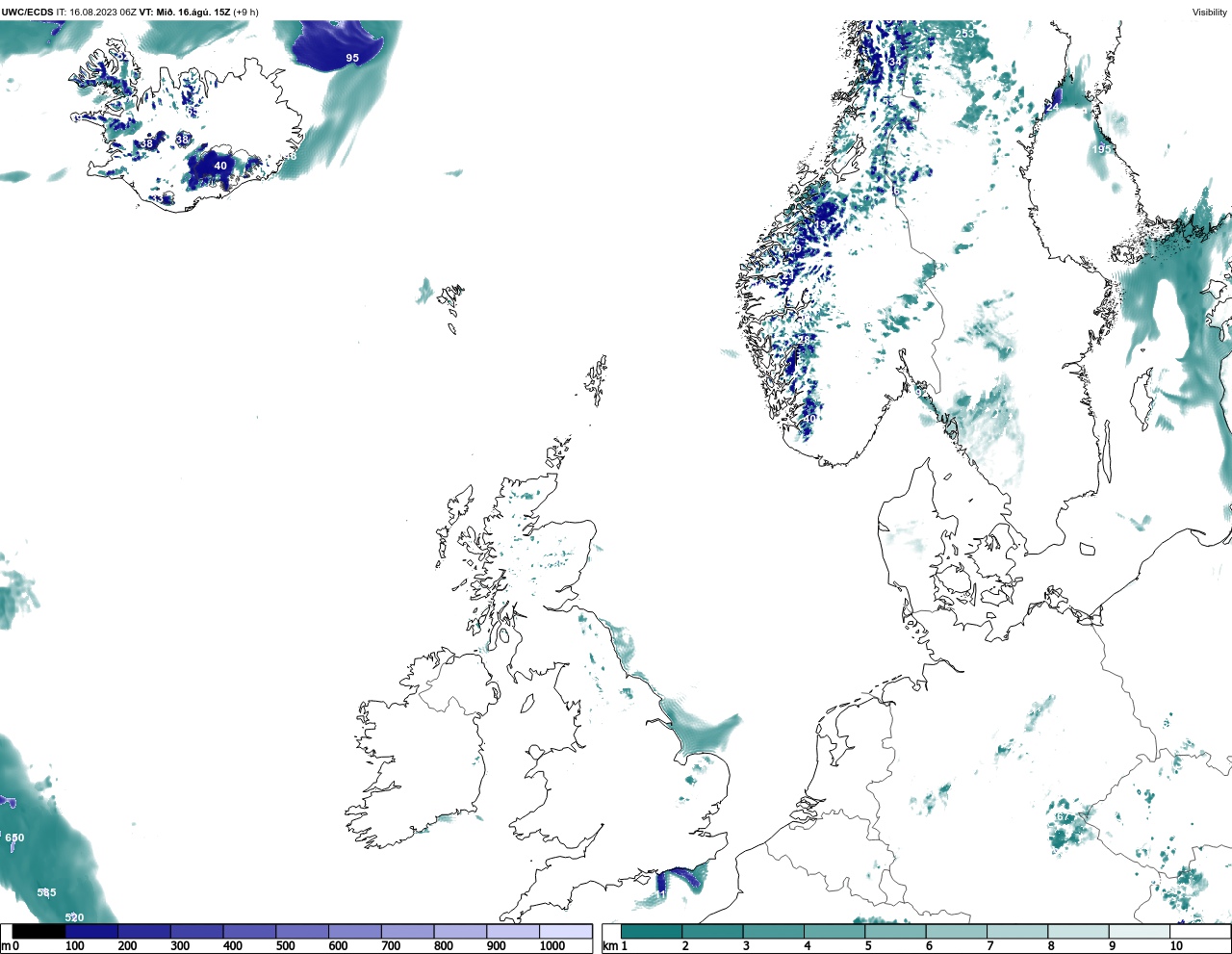
Task: Select the "500" tick on the meter legend
Action: [285, 946]
